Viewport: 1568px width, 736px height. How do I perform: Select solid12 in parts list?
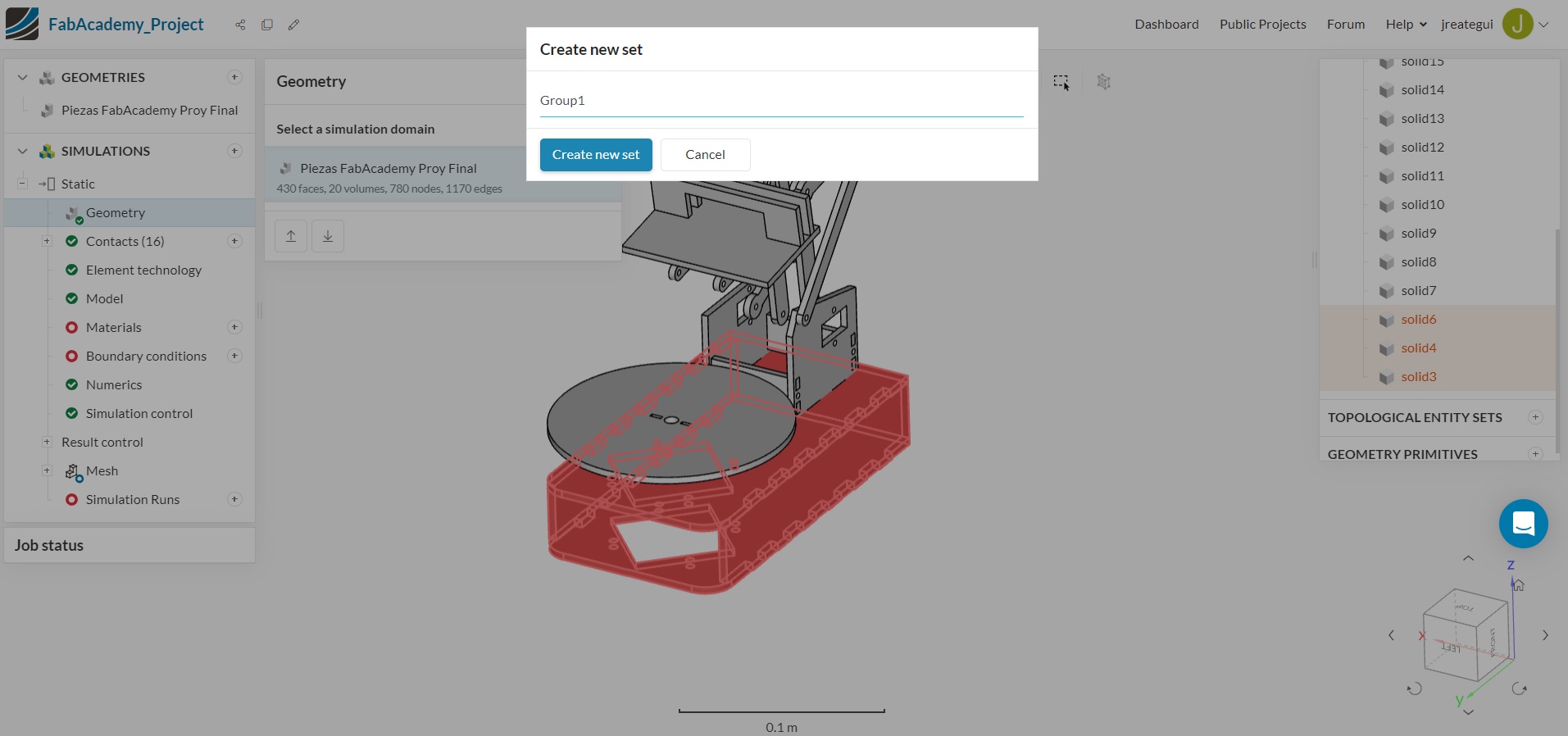click(1422, 147)
